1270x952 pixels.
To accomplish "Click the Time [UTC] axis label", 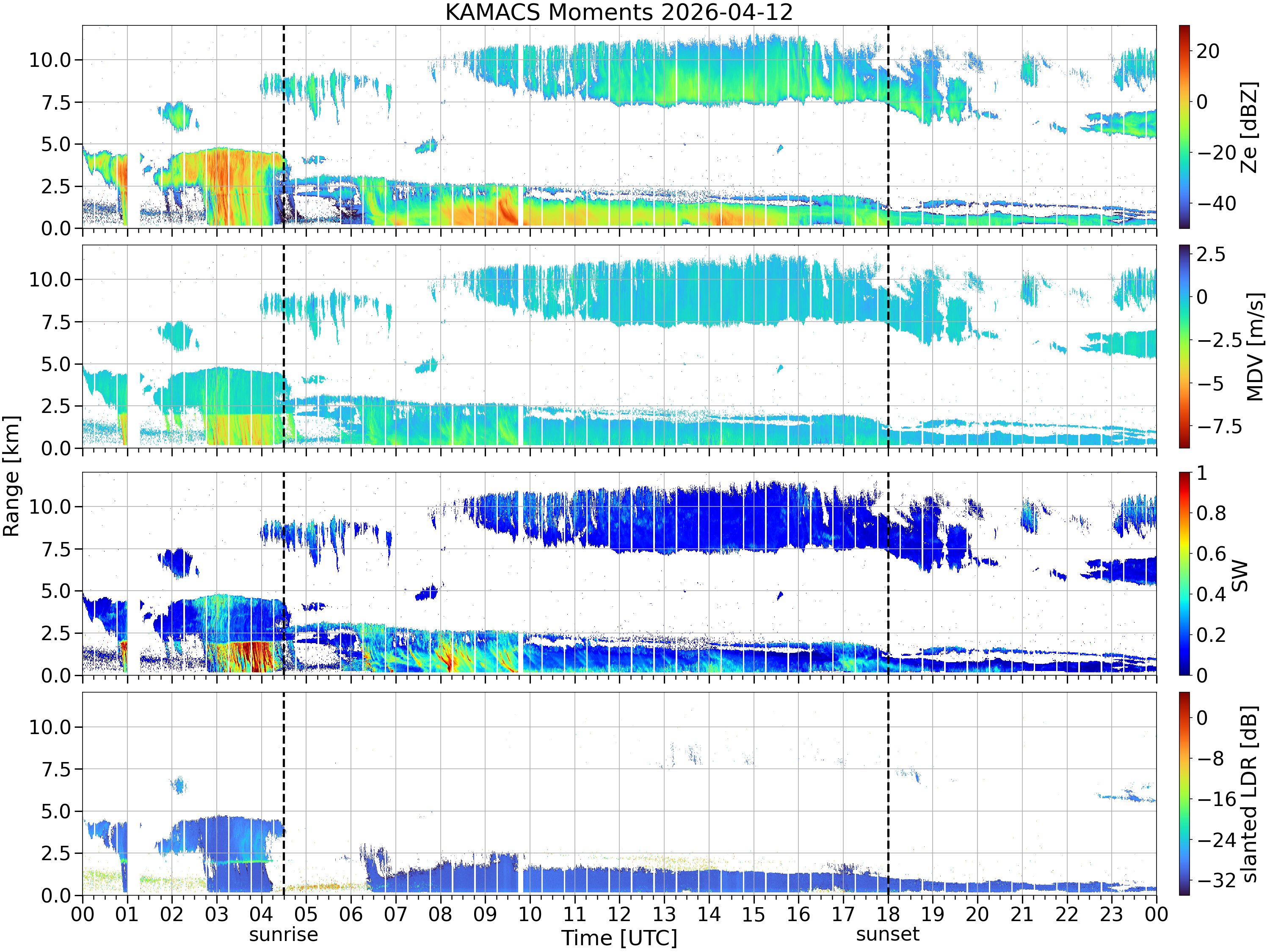I will (619, 938).
